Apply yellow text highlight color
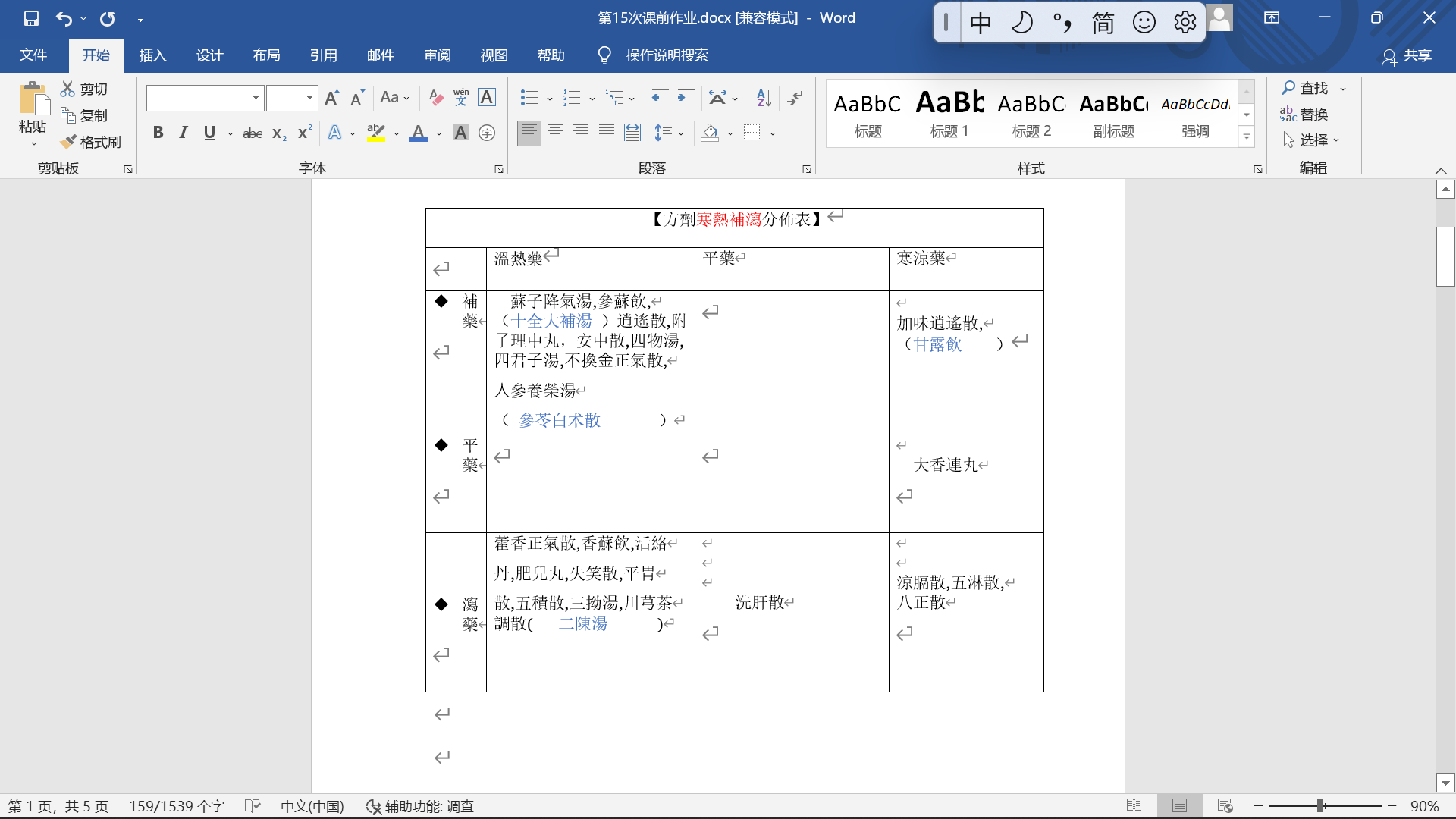 376,133
